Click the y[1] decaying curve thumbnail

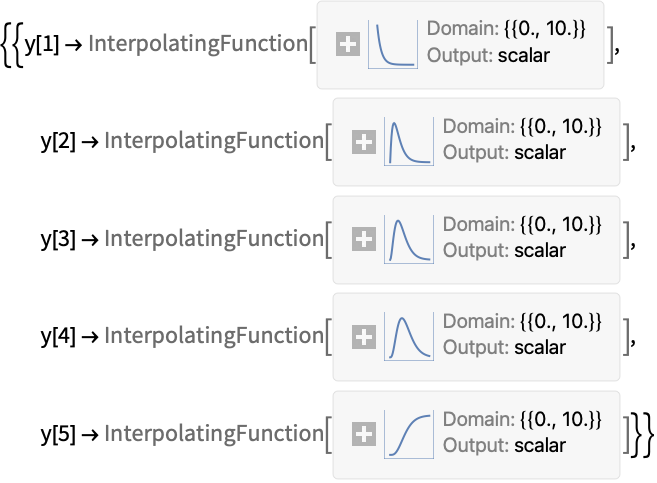[x=393, y=44]
